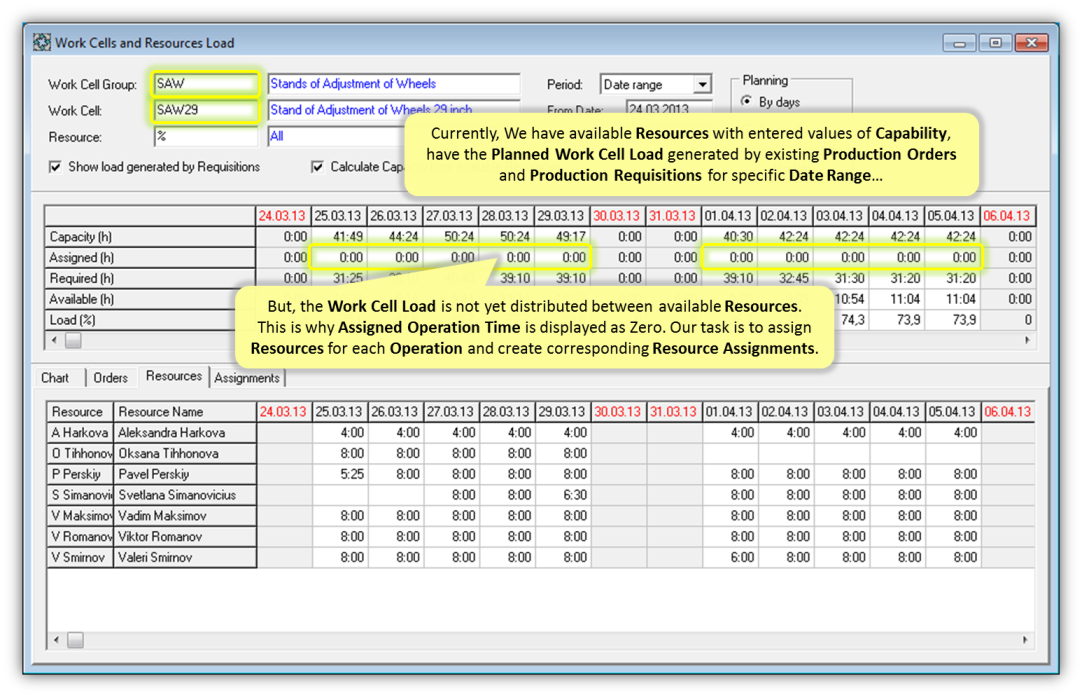Screen dimensions: 1082x697
Task: Toggle Show load generated by Requisitions checkbox
Action: (x=55, y=167)
